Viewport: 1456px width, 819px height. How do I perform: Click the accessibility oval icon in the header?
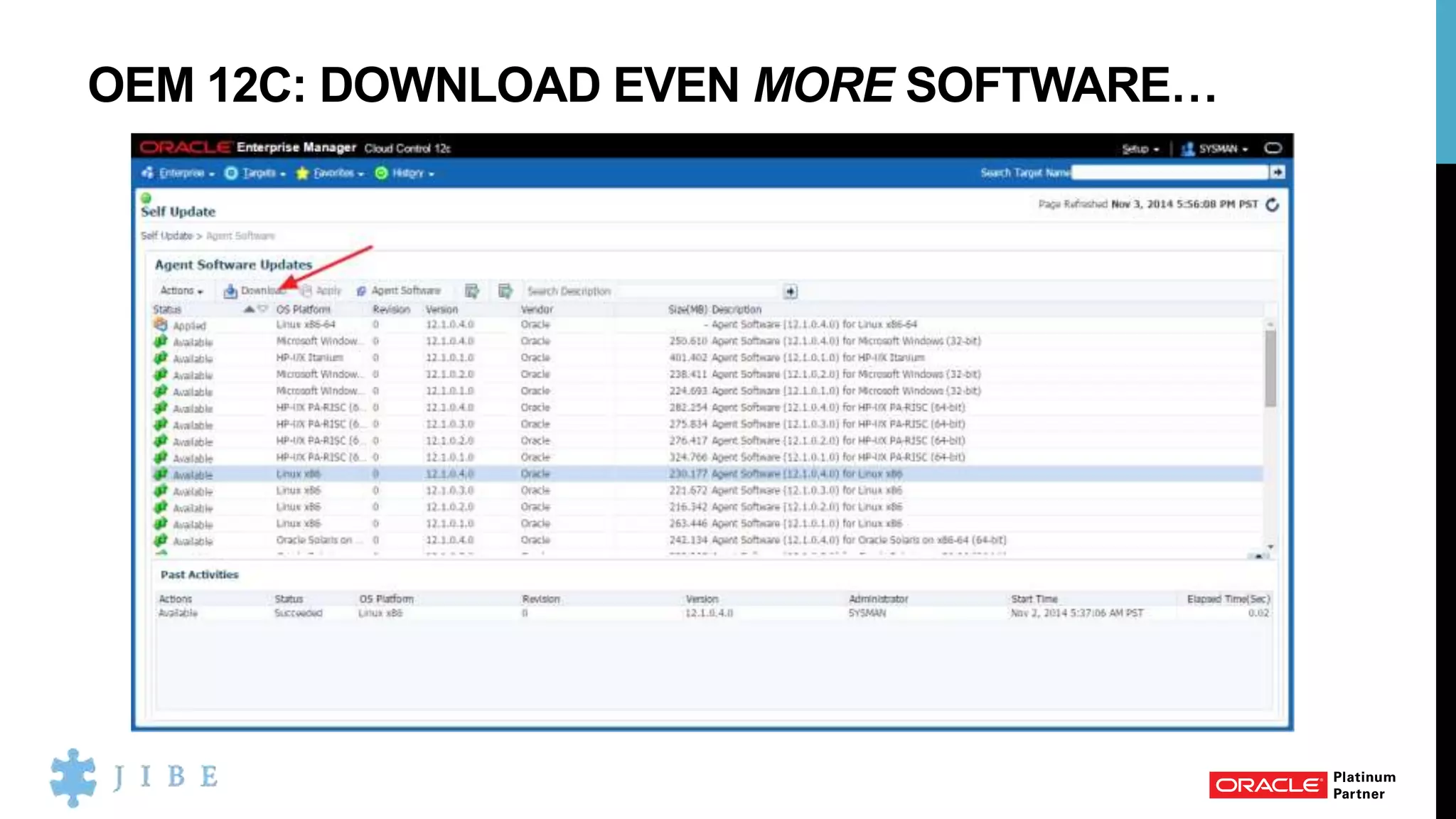(x=1273, y=148)
